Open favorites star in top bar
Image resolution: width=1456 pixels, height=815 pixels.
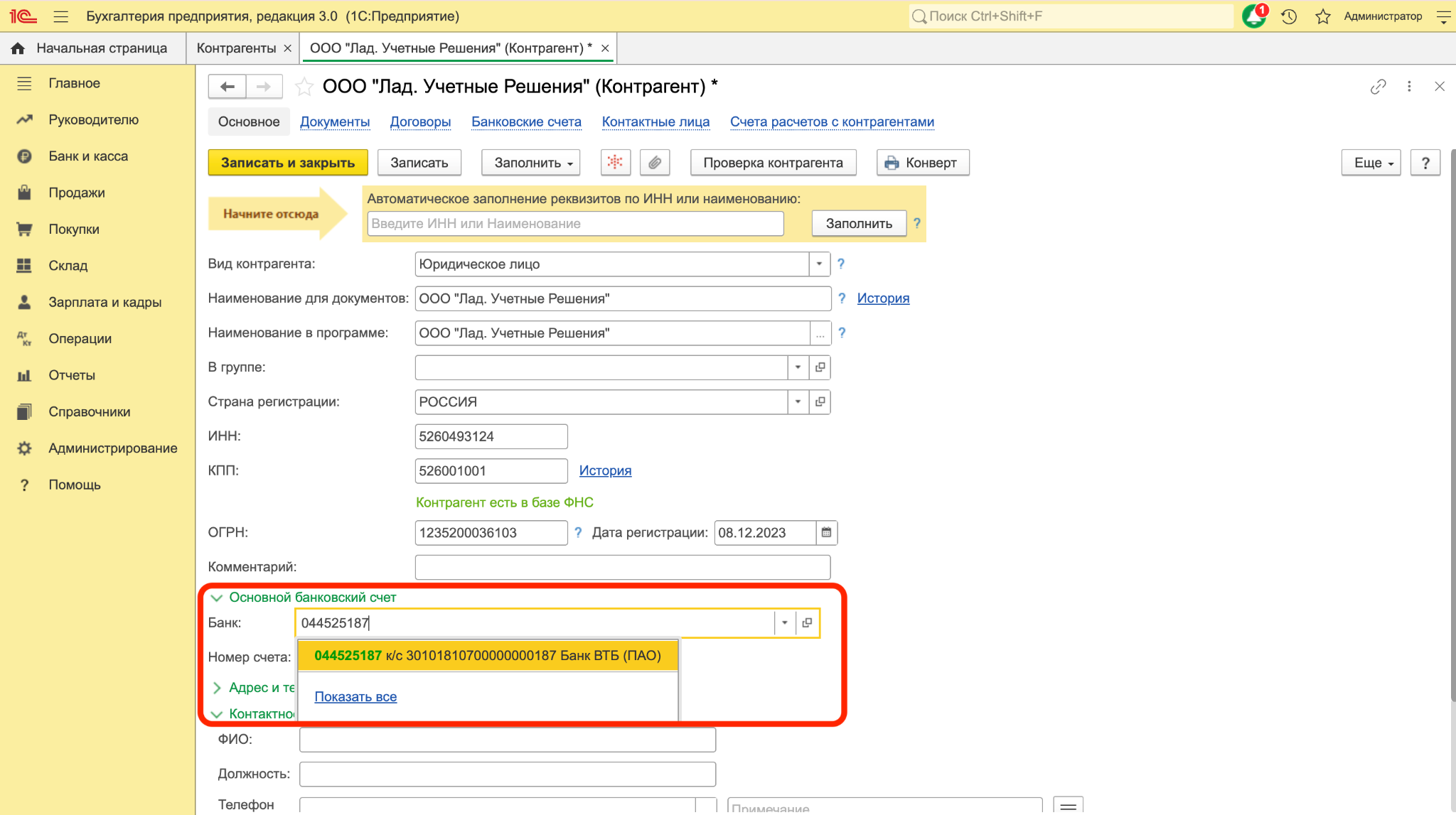pos(1322,16)
